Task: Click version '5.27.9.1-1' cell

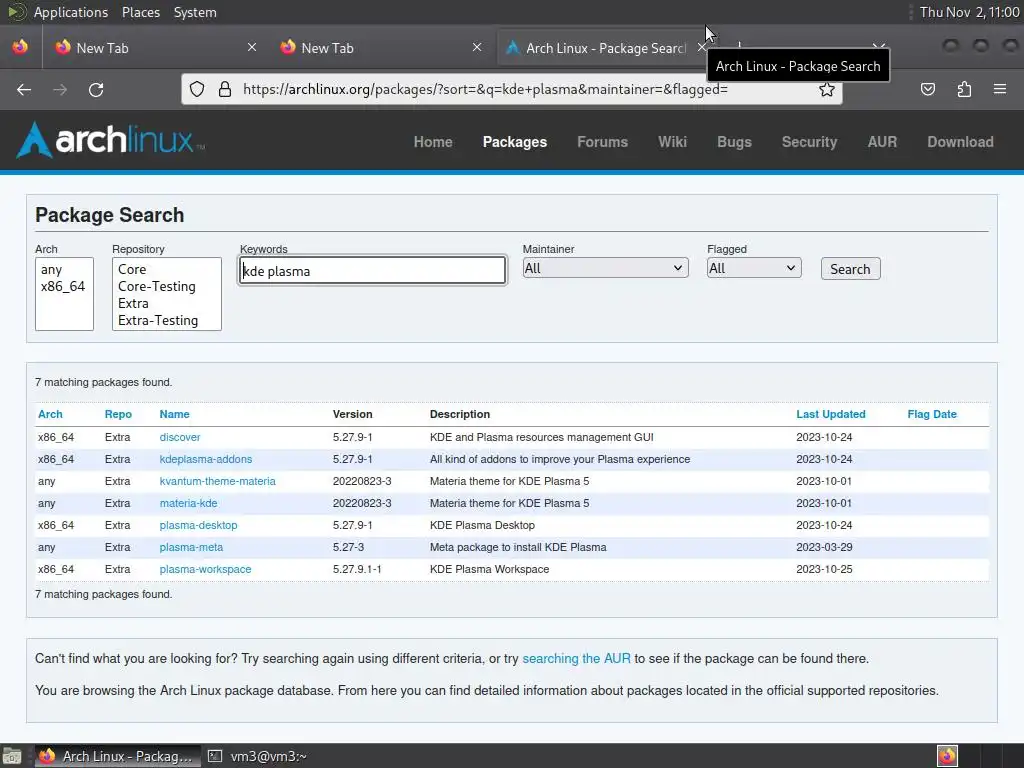Action: 357,569
